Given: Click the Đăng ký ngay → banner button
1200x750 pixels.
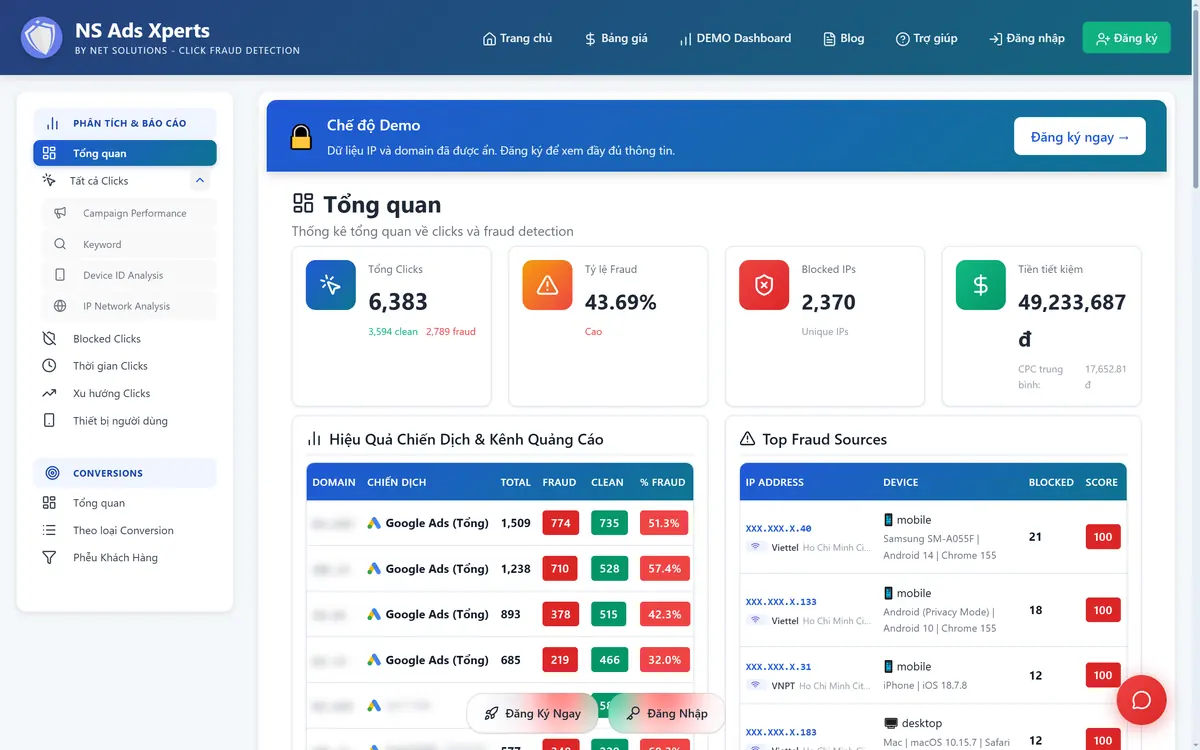Looking at the screenshot, I should pyautogui.click(x=1080, y=136).
